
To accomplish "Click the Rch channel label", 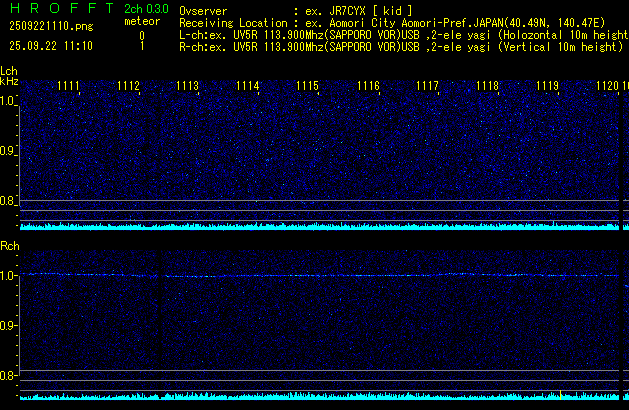I will tap(10, 245).
